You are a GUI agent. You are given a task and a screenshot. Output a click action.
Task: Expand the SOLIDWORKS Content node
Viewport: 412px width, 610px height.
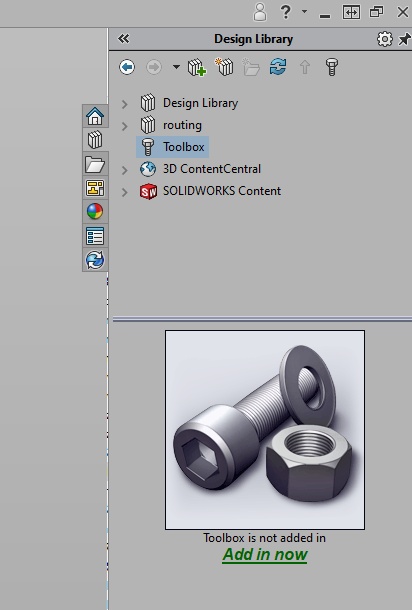(124, 192)
